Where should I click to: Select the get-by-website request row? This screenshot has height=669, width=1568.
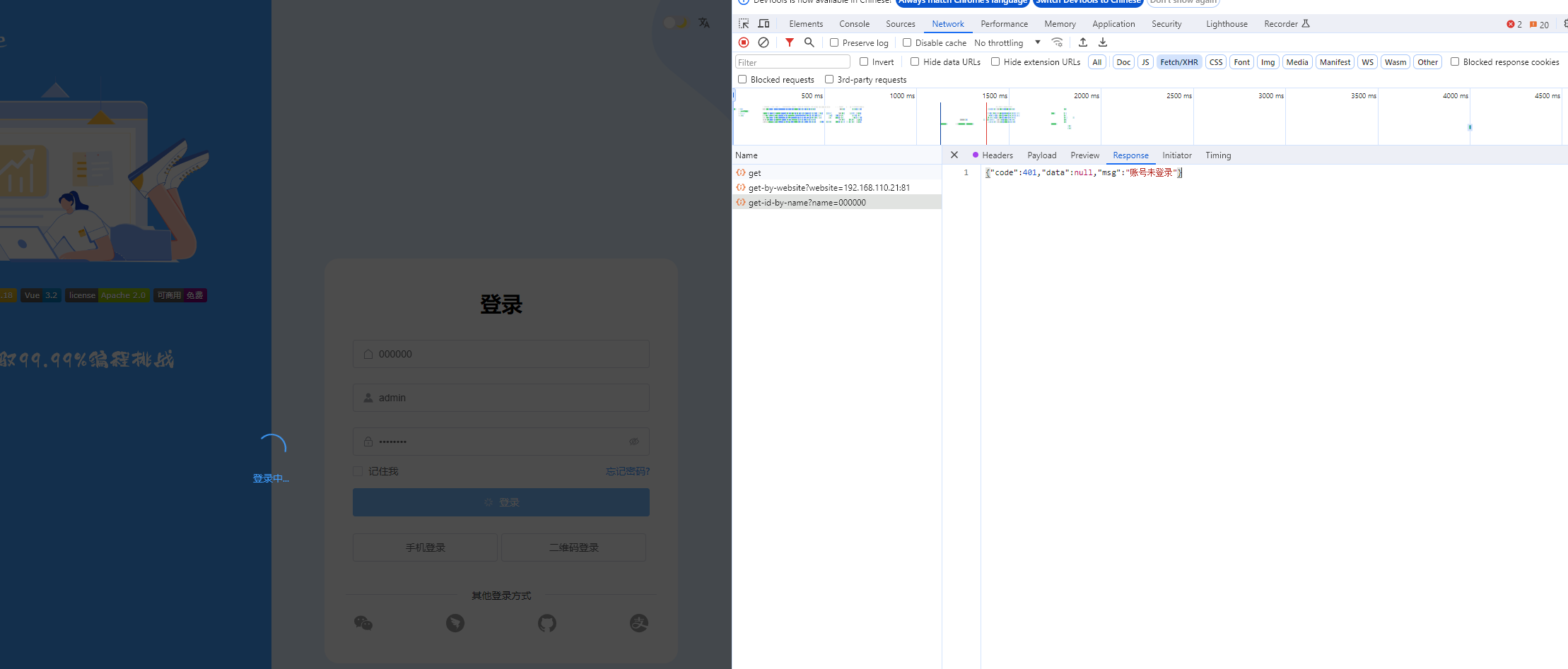click(x=829, y=188)
